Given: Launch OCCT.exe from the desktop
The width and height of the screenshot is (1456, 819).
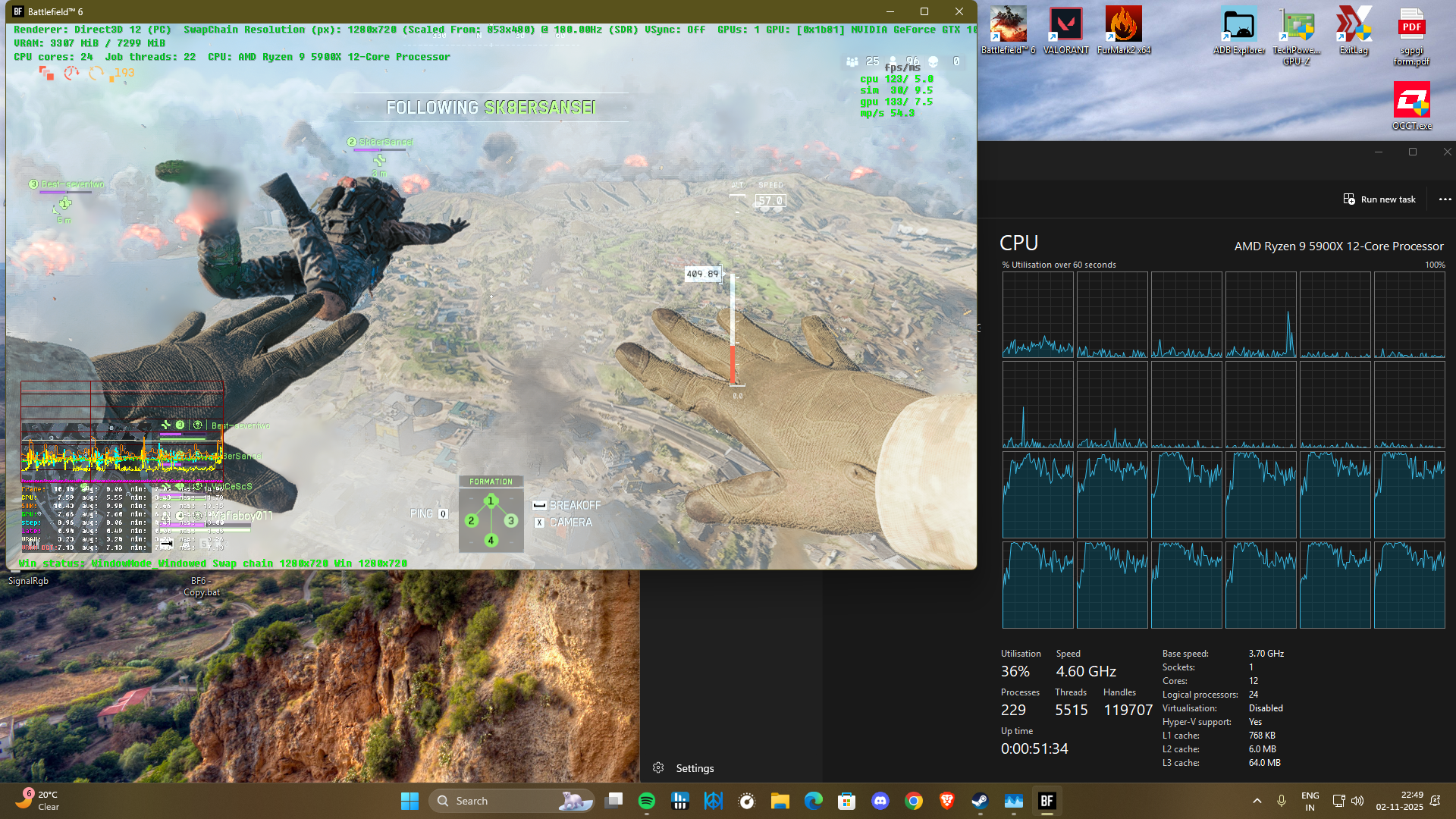Looking at the screenshot, I should pyautogui.click(x=1411, y=106).
